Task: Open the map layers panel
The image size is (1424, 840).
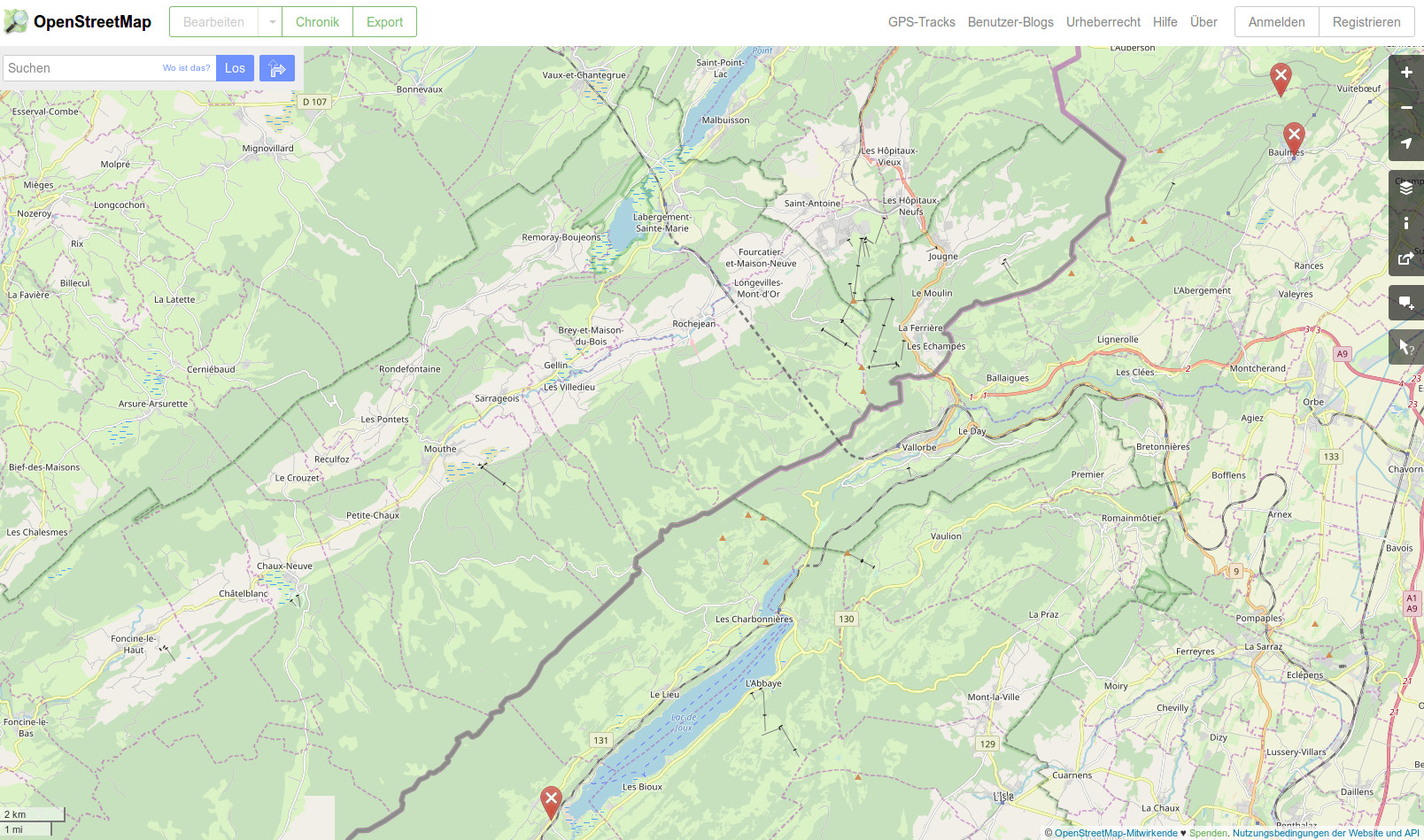Action: 1406,188
